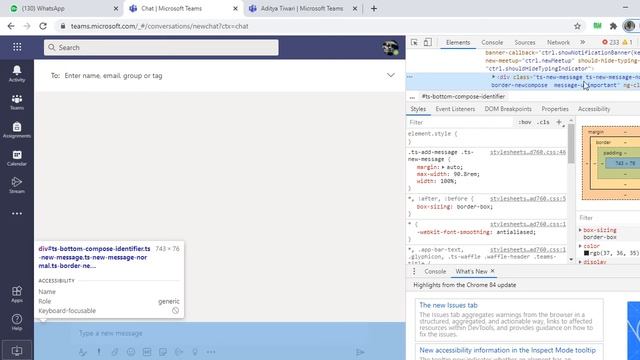Switch to DevTools Console top tab
Screen dimensions: 640x360
[492, 42]
